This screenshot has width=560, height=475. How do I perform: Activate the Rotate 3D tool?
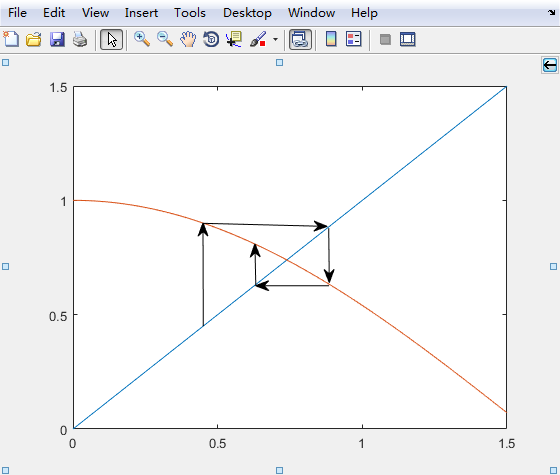(x=211, y=39)
